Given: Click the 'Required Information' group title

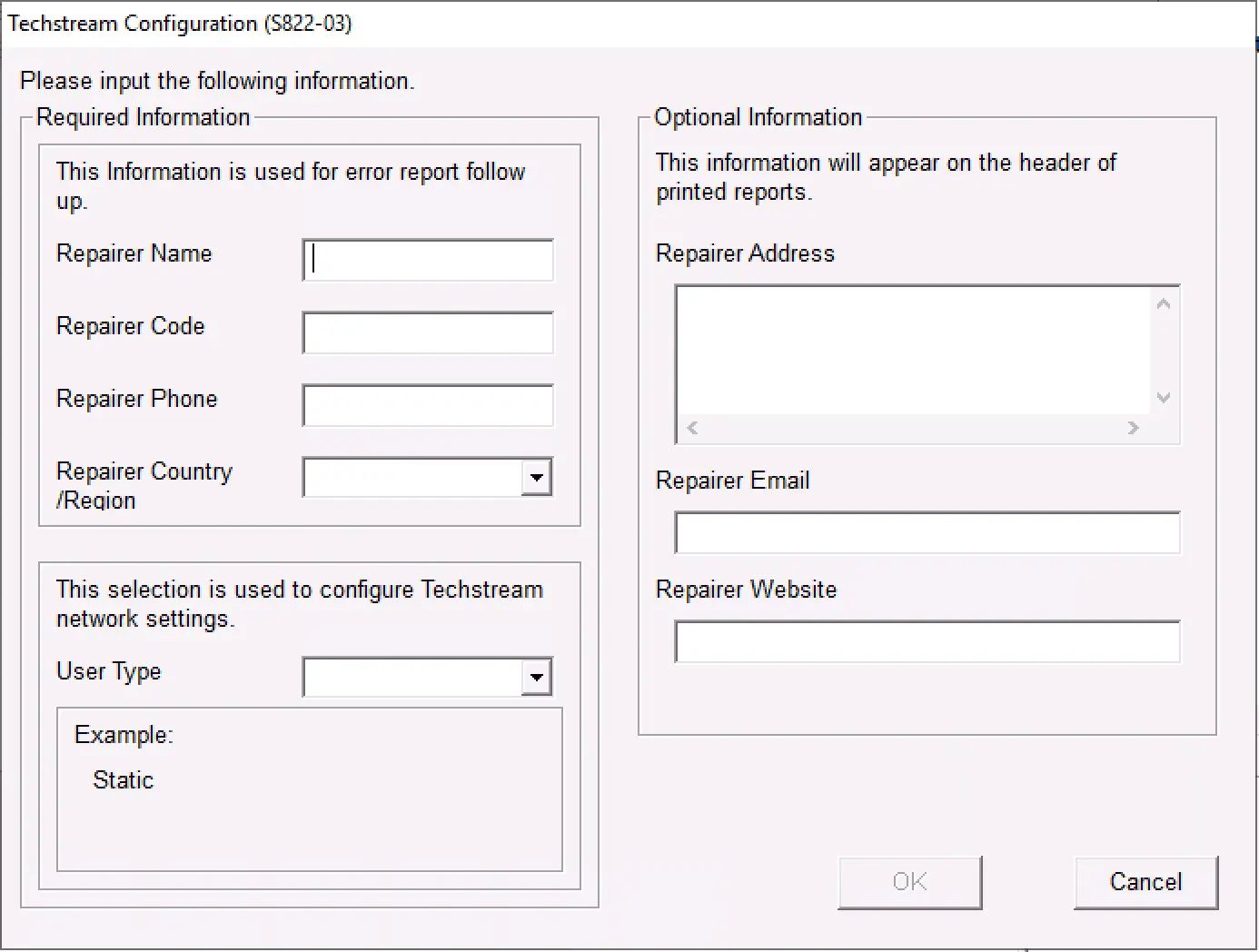Looking at the screenshot, I should 143,117.
